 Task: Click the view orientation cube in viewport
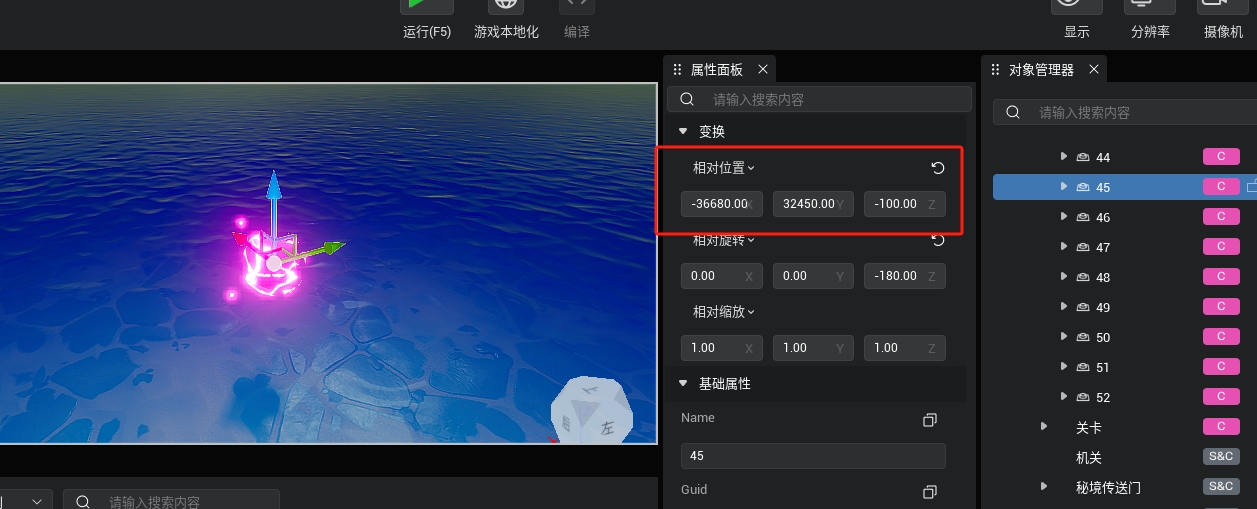[x=591, y=410]
